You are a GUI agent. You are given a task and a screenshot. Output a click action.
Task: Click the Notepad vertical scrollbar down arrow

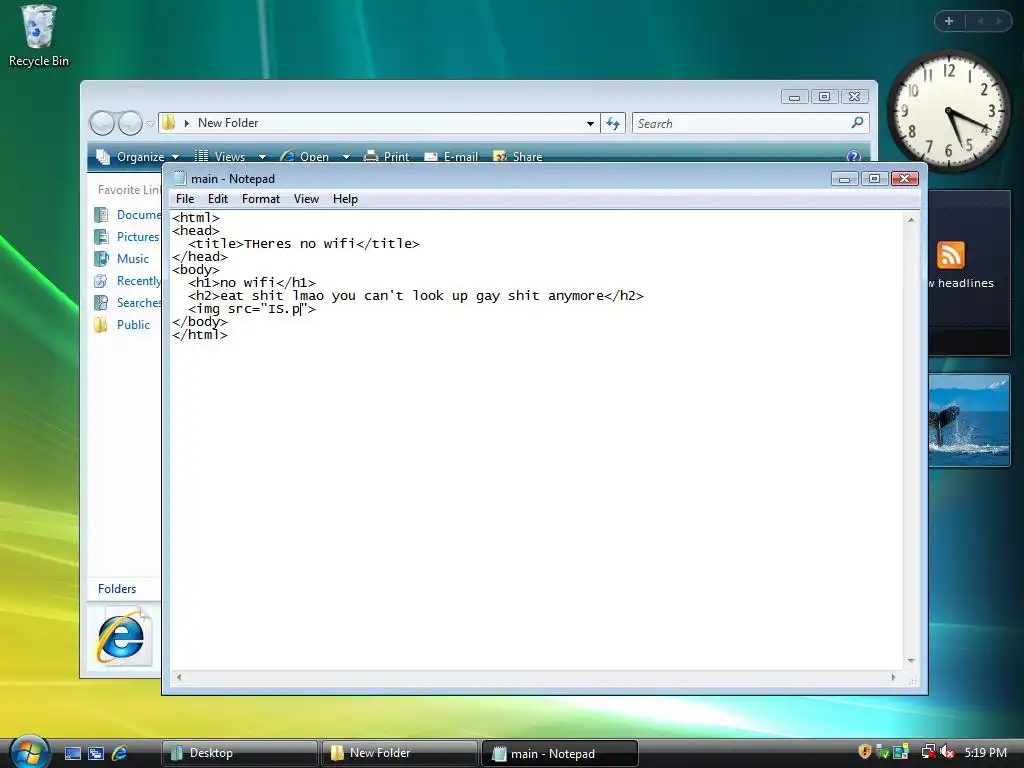click(x=911, y=661)
